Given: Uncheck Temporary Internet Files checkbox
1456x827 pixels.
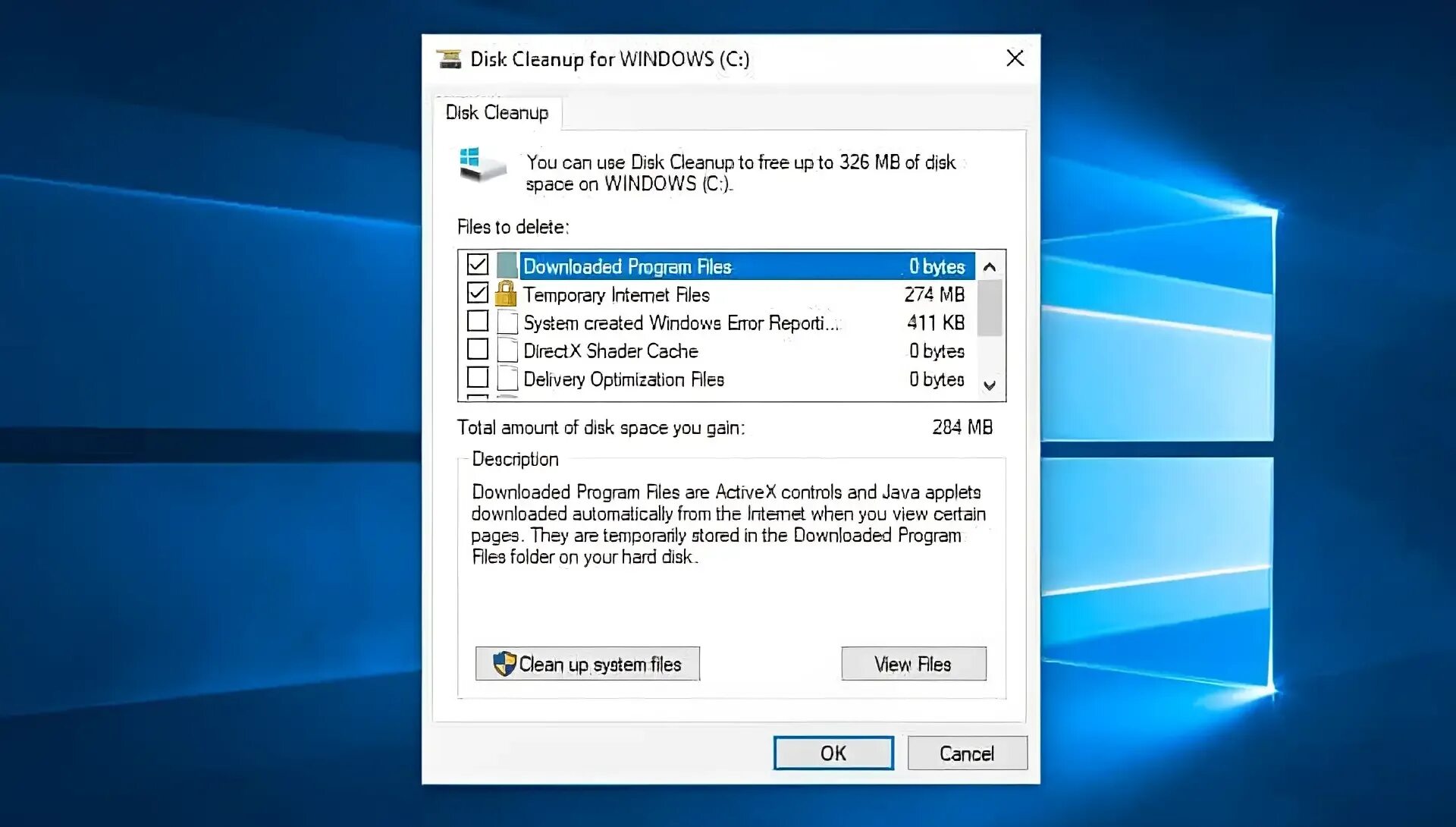Looking at the screenshot, I should [478, 293].
